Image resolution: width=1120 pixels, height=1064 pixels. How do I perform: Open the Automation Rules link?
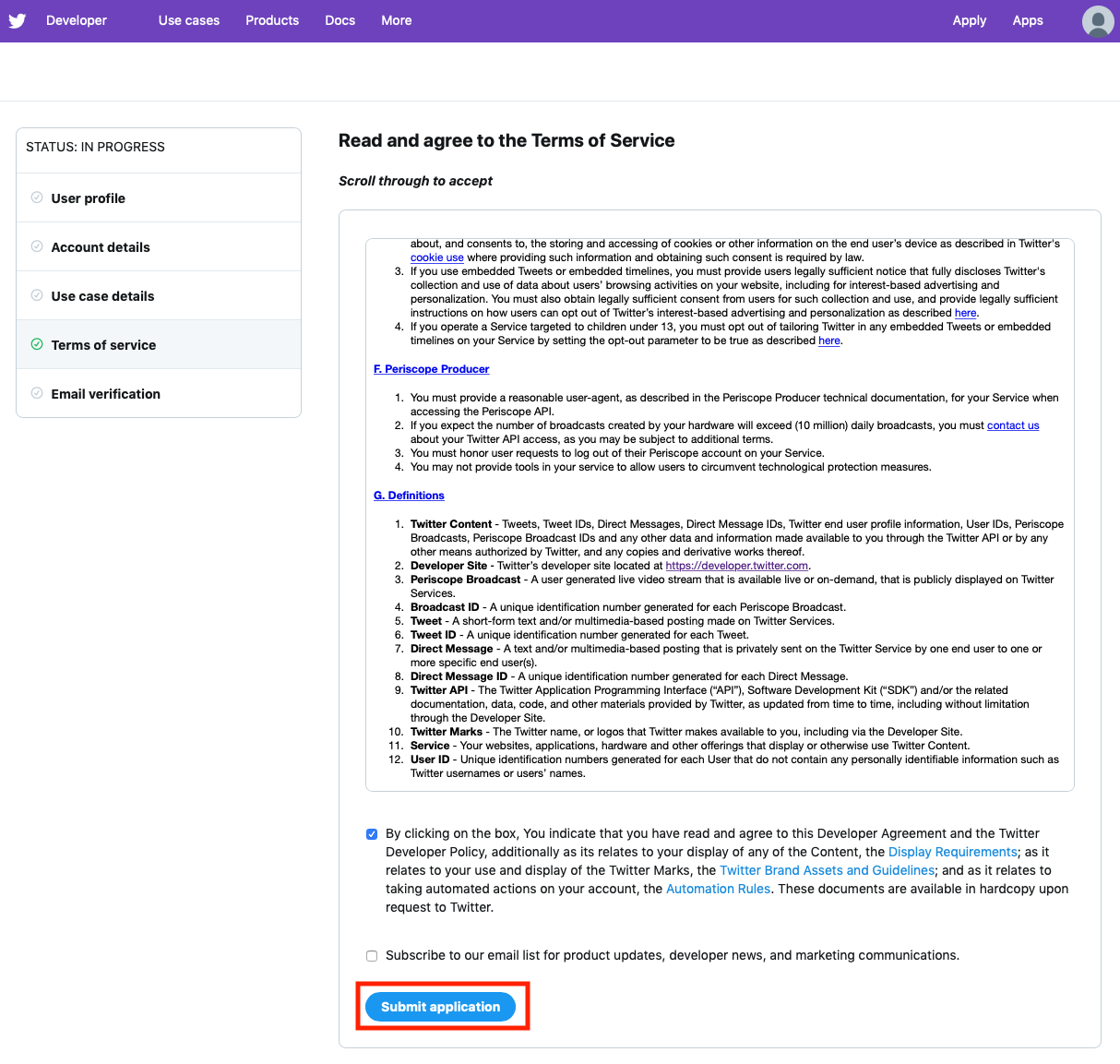click(x=718, y=889)
